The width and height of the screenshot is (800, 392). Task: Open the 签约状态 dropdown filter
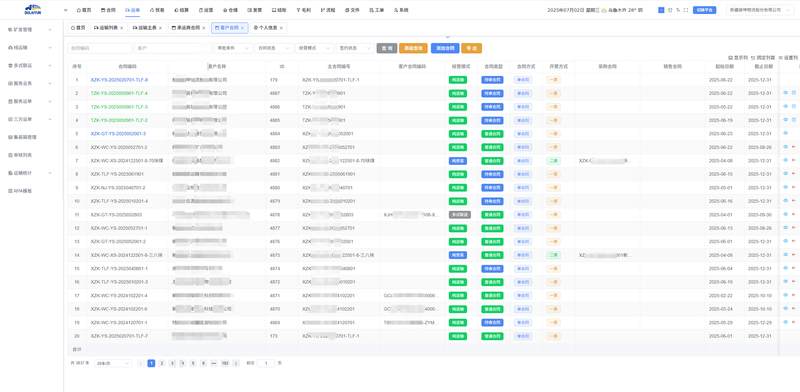(355, 48)
